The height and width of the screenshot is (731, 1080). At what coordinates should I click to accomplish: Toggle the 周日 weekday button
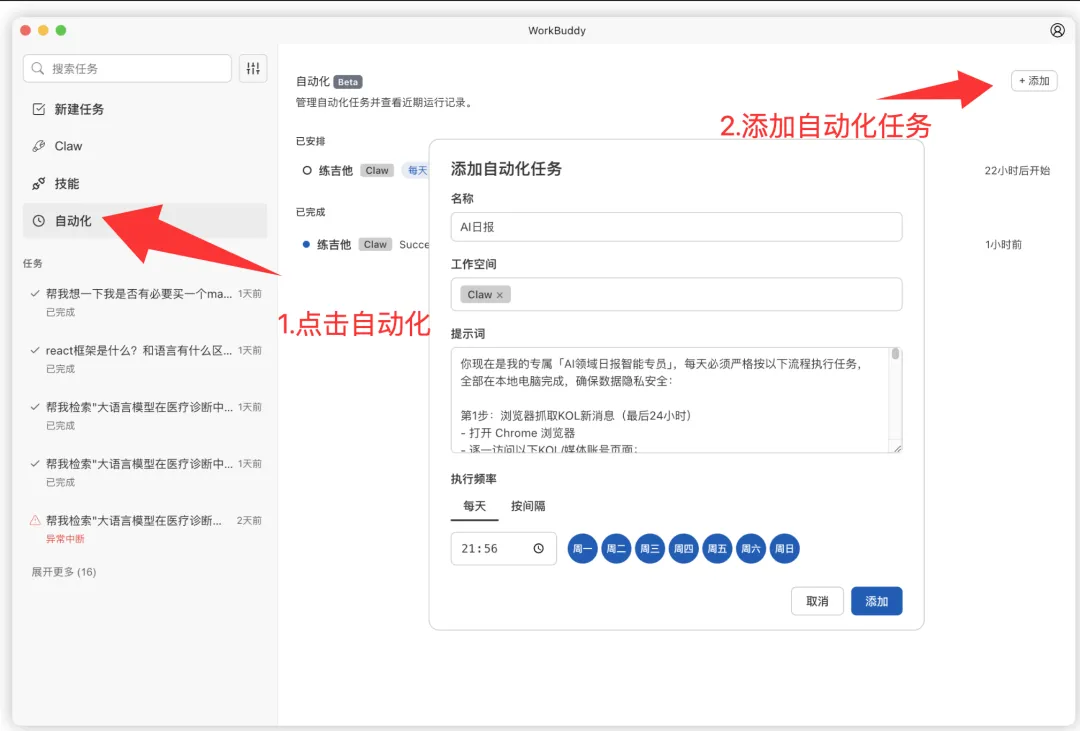tap(784, 548)
